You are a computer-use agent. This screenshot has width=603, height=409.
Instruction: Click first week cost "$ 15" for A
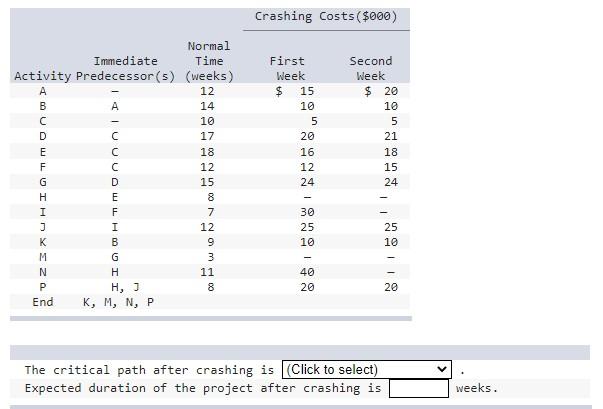click(295, 91)
